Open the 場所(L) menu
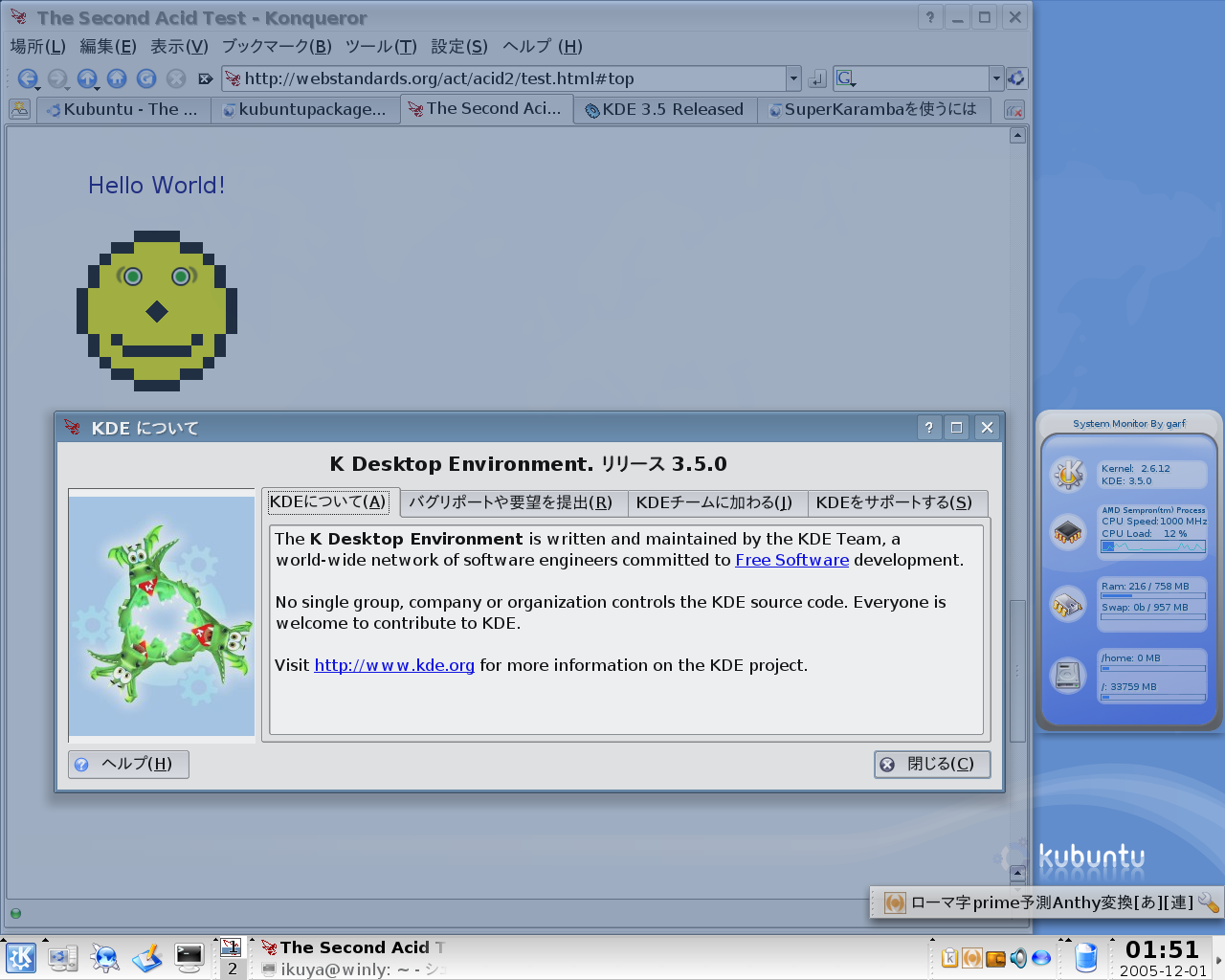The image size is (1225, 980). (37, 47)
